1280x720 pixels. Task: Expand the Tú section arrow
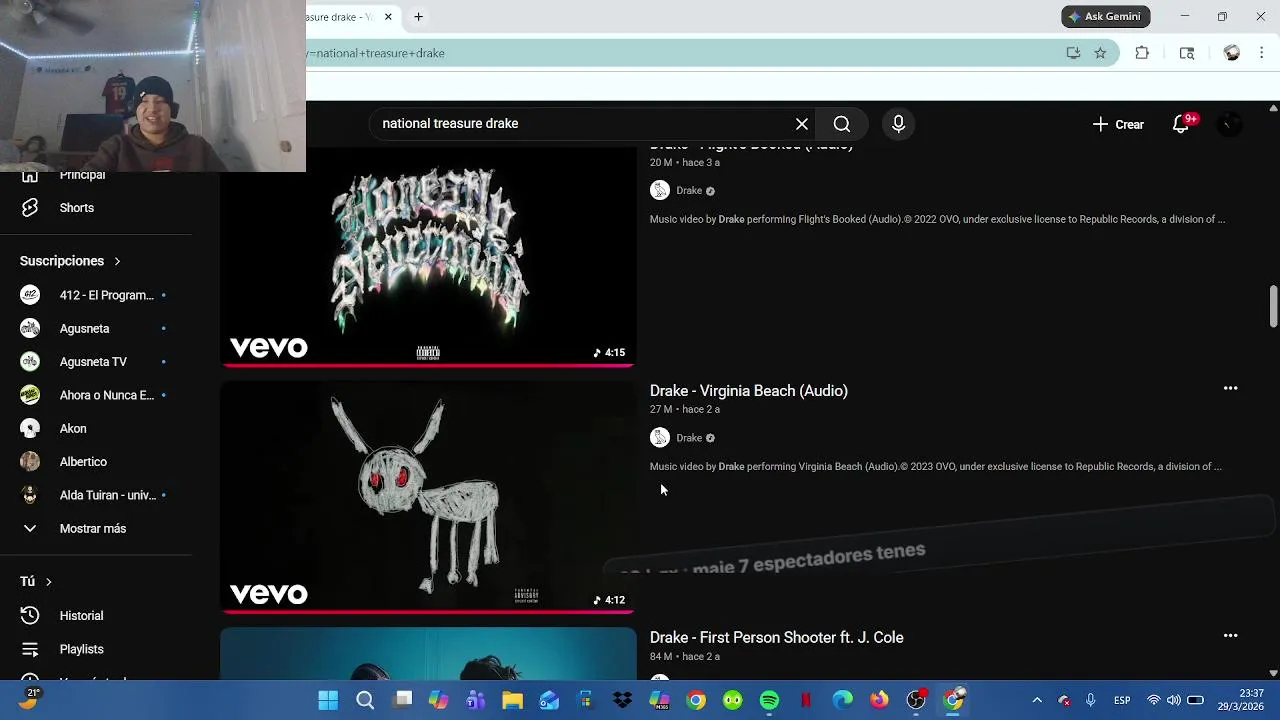(48, 581)
